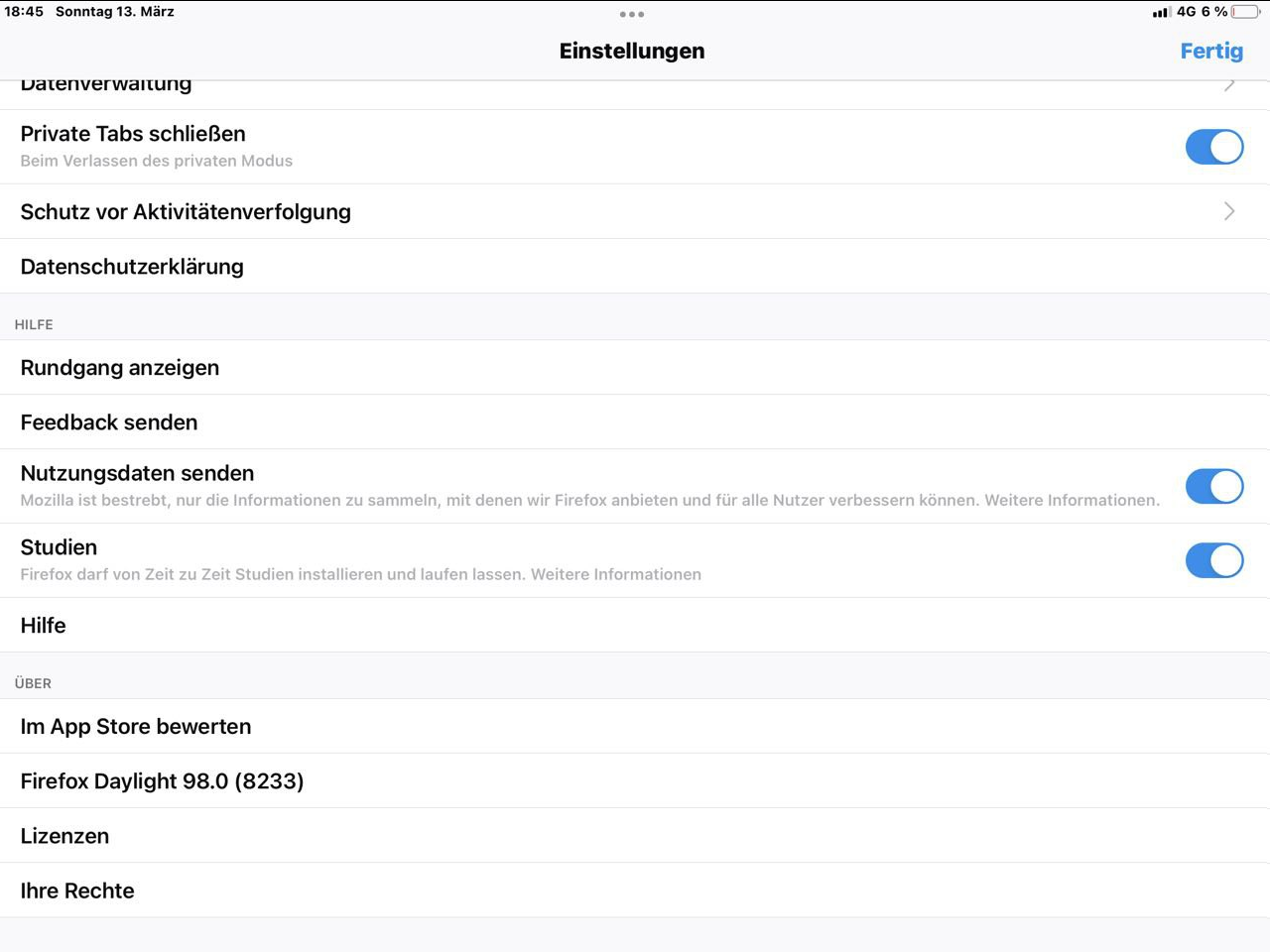Open Schutz vor Aktivitätenverfolgung chevron
The width and height of the screenshot is (1270, 952).
(x=1229, y=211)
